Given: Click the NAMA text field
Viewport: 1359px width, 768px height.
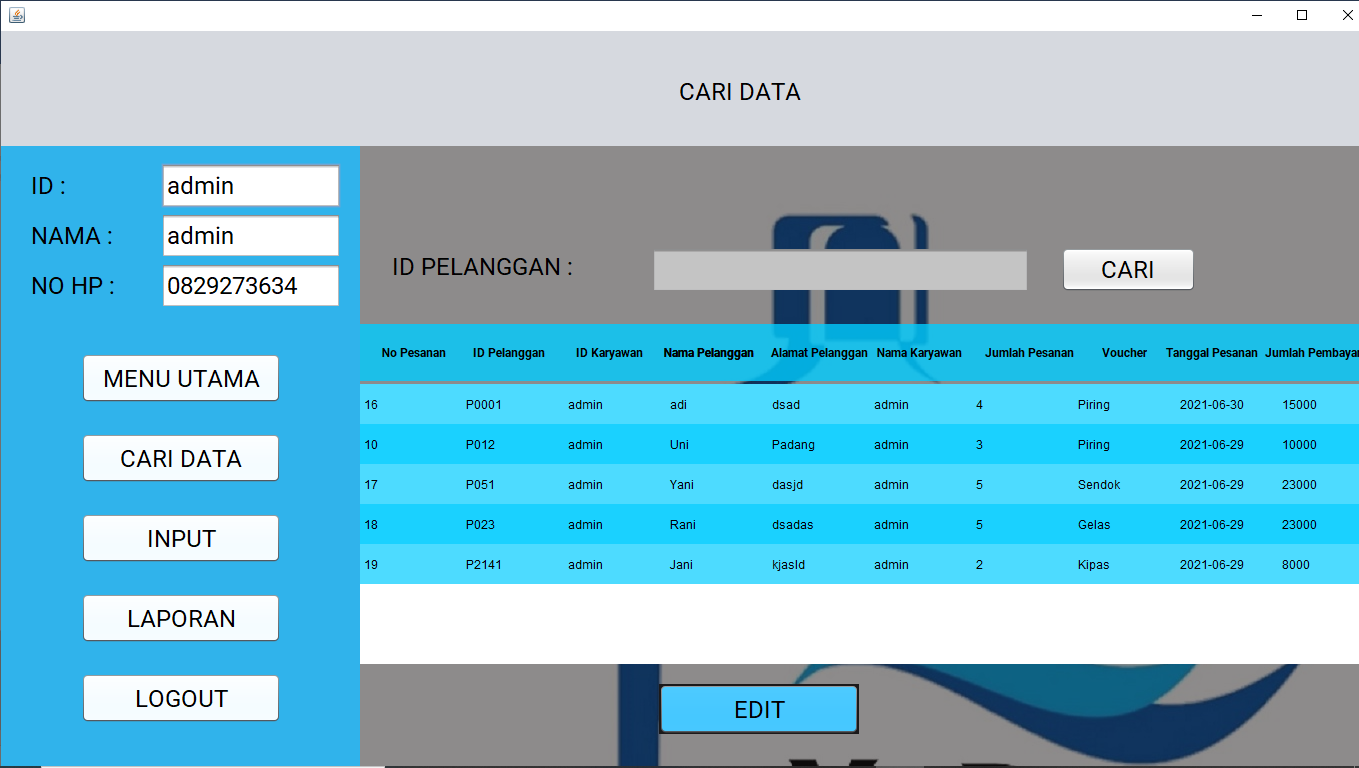Looking at the screenshot, I should [250, 236].
